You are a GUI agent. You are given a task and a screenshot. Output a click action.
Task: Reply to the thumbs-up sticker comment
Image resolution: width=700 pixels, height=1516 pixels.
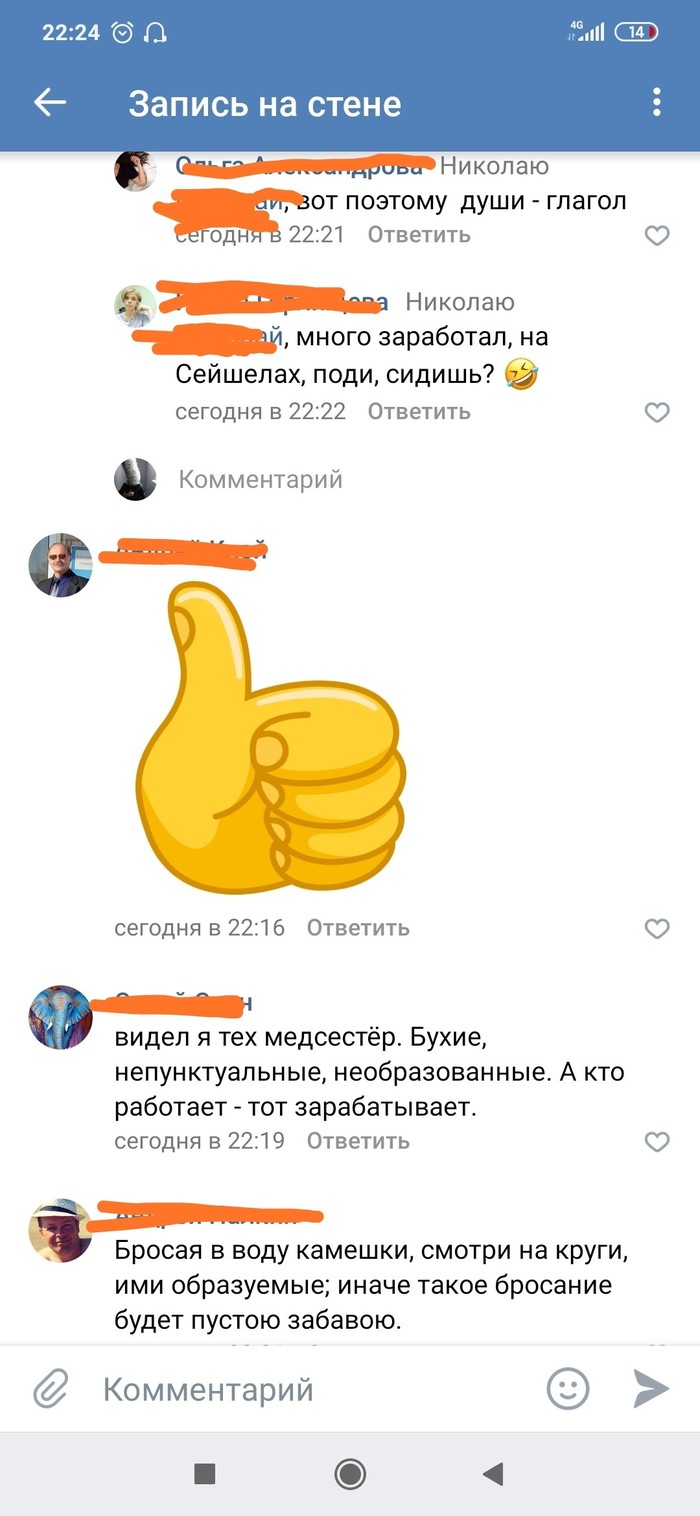(358, 928)
